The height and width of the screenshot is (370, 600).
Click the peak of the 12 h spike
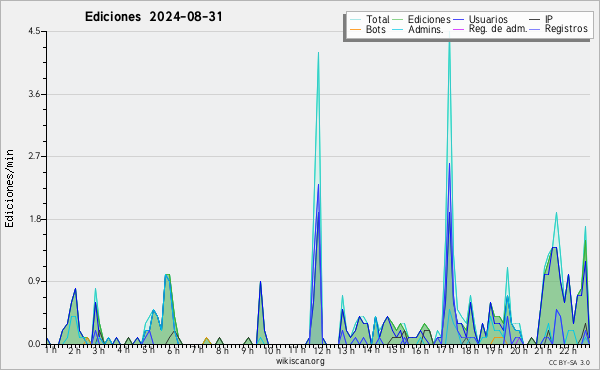click(x=318, y=53)
